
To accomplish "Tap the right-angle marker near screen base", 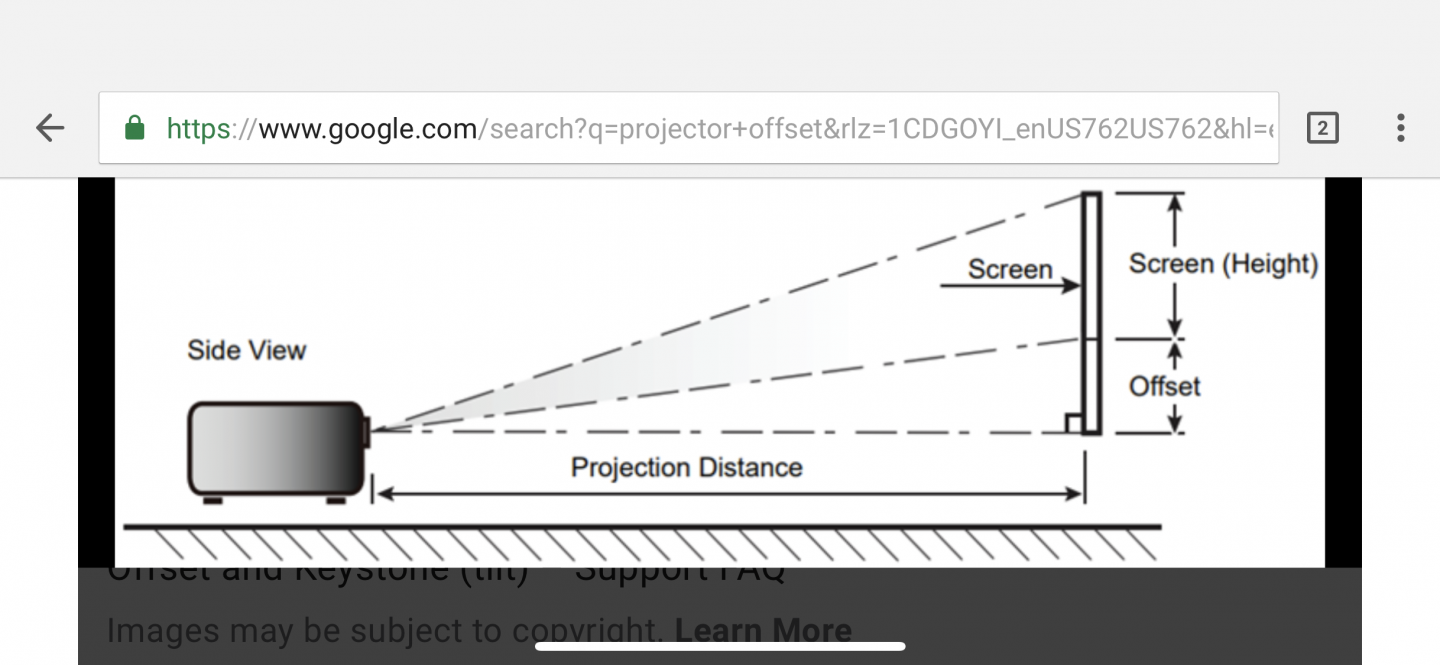I will click(x=1074, y=424).
